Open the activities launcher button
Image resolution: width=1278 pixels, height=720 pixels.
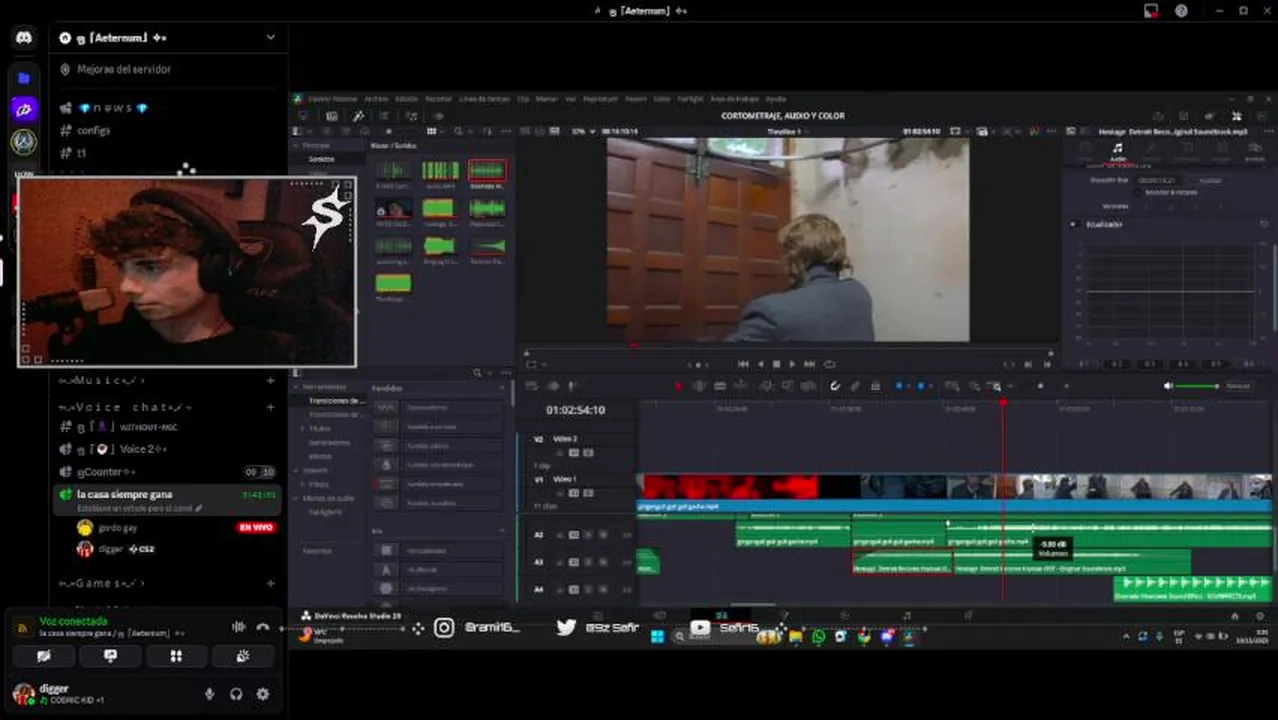click(x=176, y=656)
